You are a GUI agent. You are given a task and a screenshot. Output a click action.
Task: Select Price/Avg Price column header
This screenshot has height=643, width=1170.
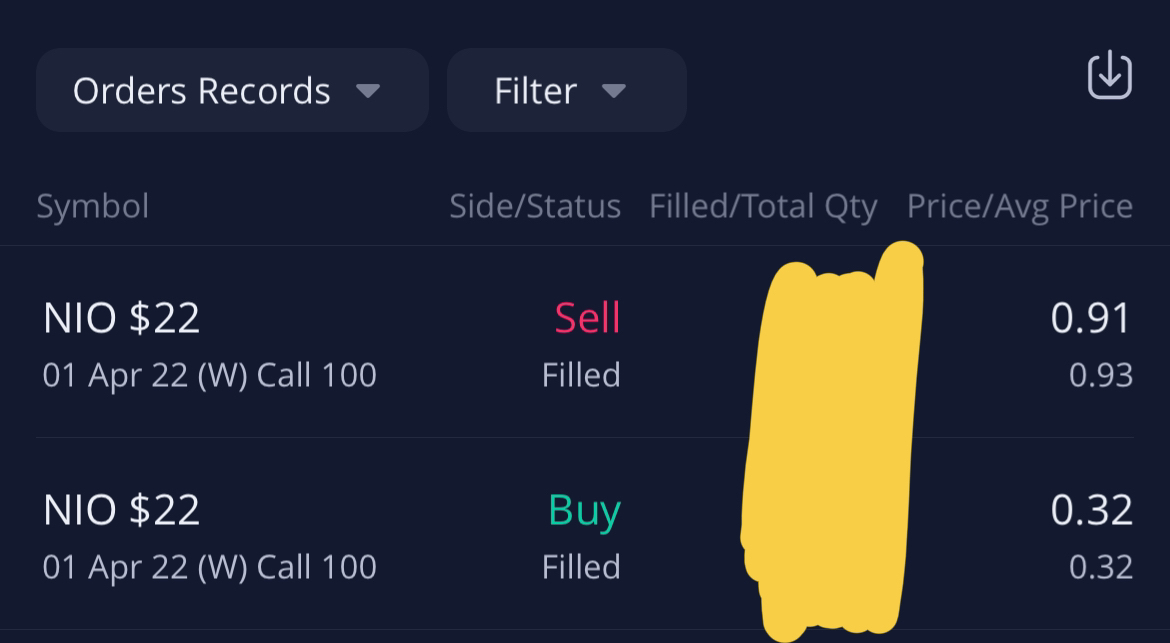[x=1020, y=207]
